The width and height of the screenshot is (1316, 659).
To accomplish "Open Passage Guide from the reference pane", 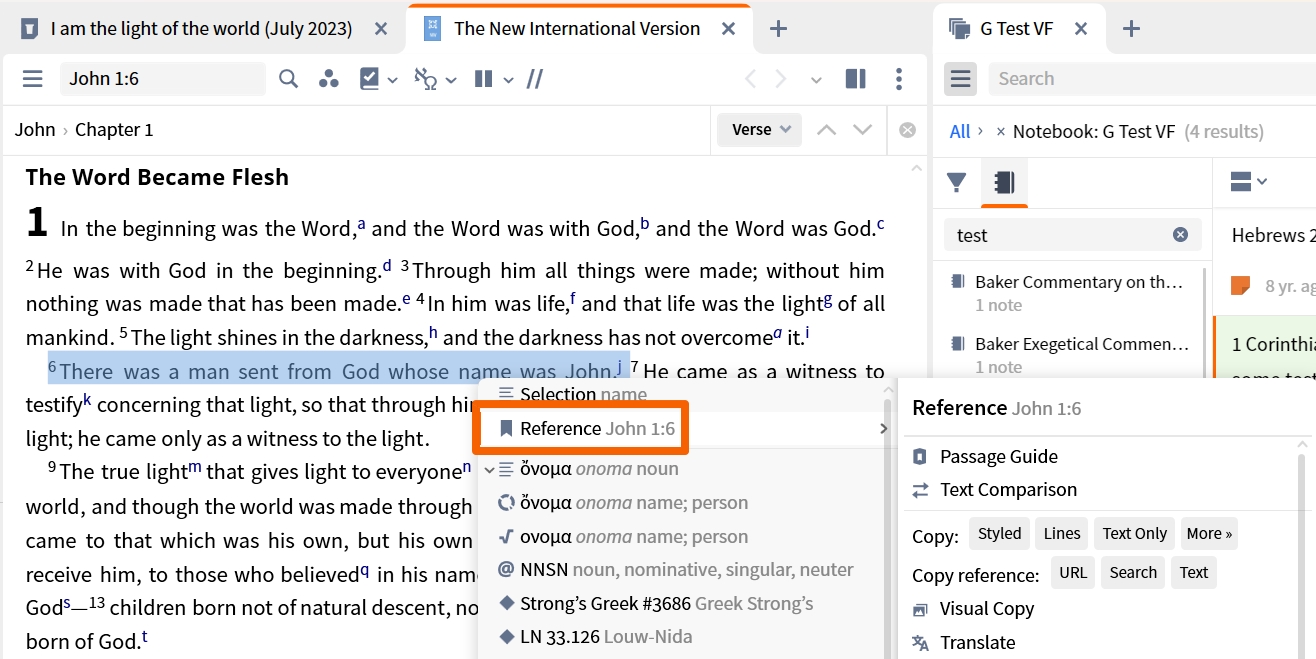I will tap(998, 457).
